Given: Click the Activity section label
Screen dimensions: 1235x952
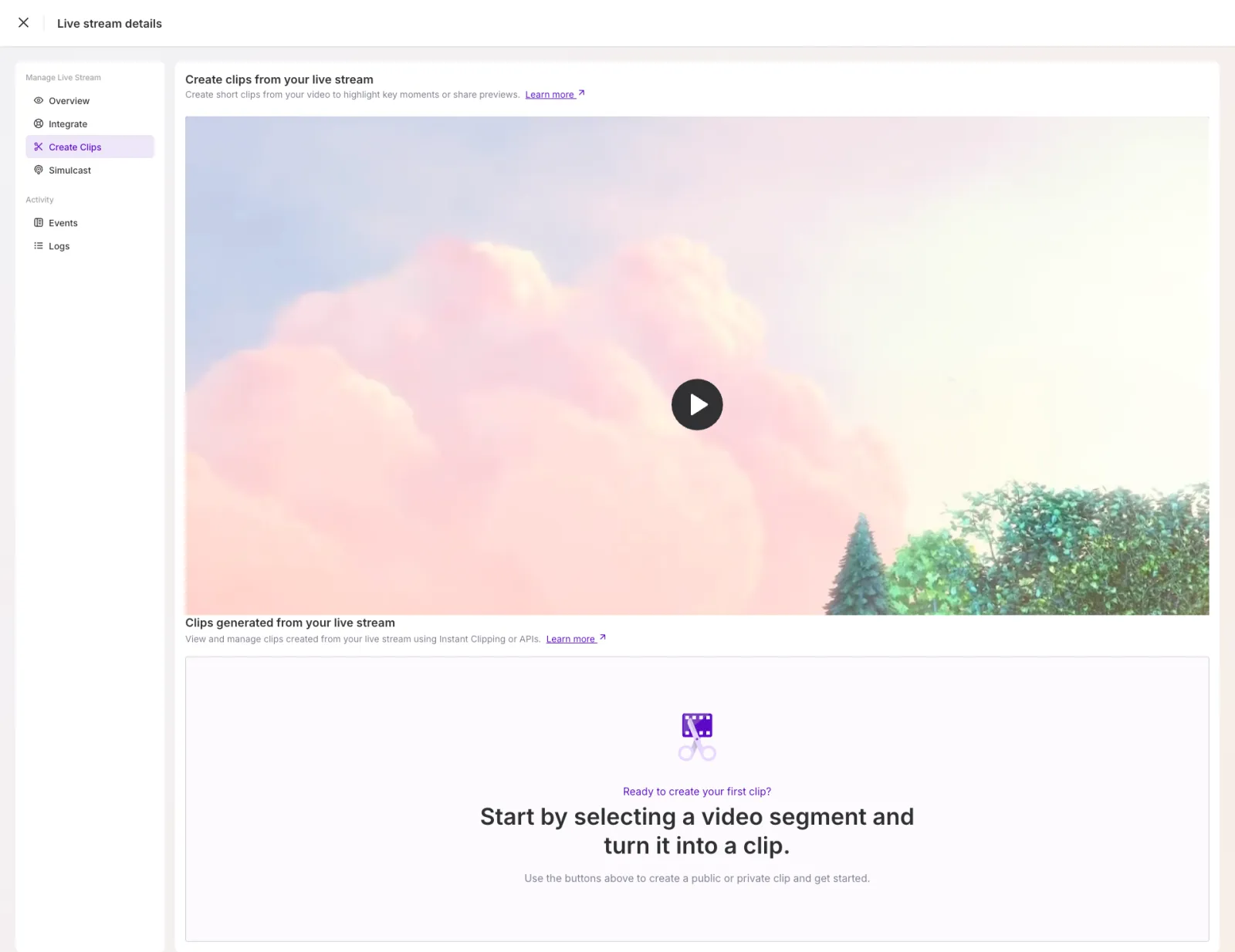Looking at the screenshot, I should (x=39, y=200).
